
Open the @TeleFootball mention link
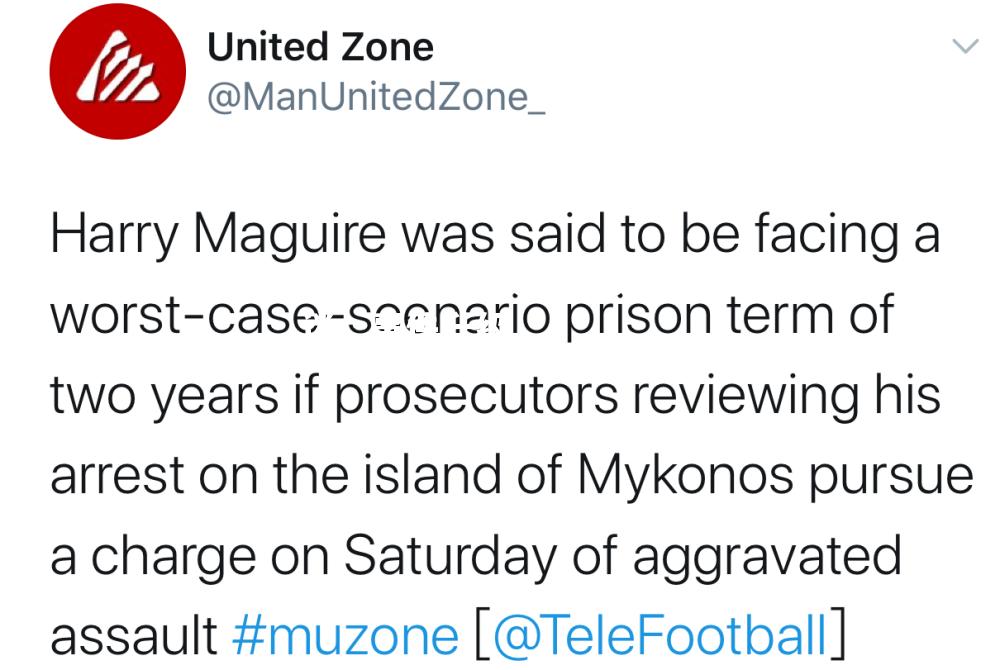659,636
